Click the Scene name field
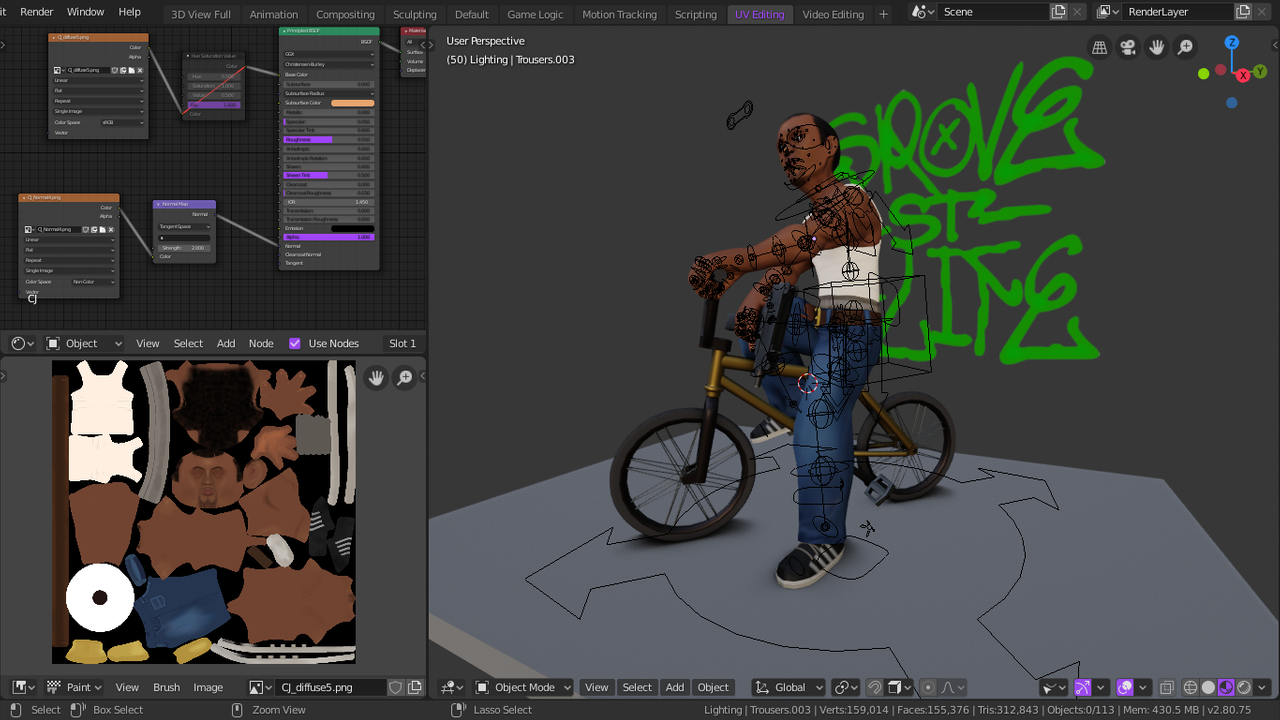This screenshot has width=1280, height=720. coord(993,12)
